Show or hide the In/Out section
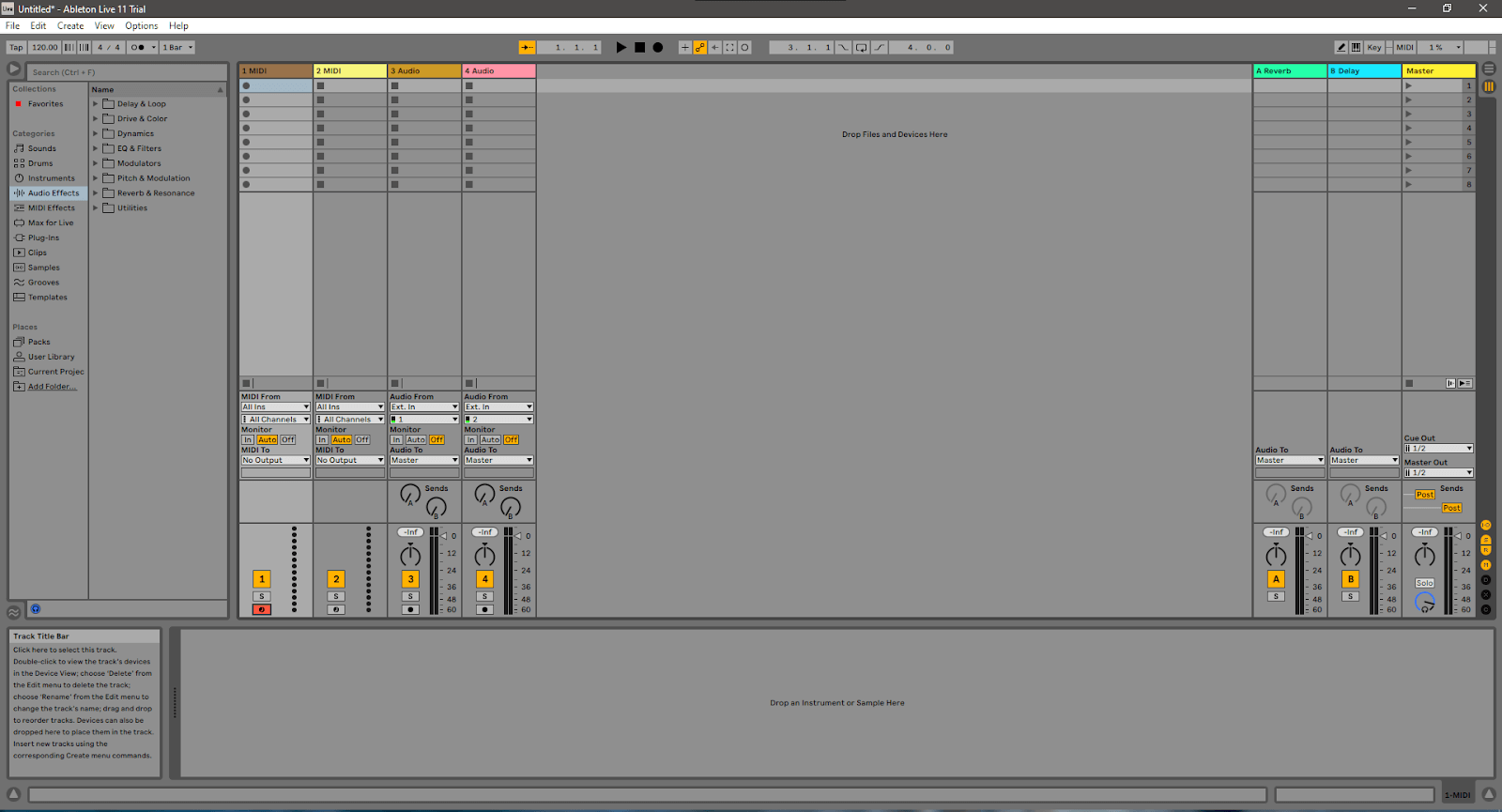Viewport: 1502px width, 812px height. click(x=1485, y=525)
